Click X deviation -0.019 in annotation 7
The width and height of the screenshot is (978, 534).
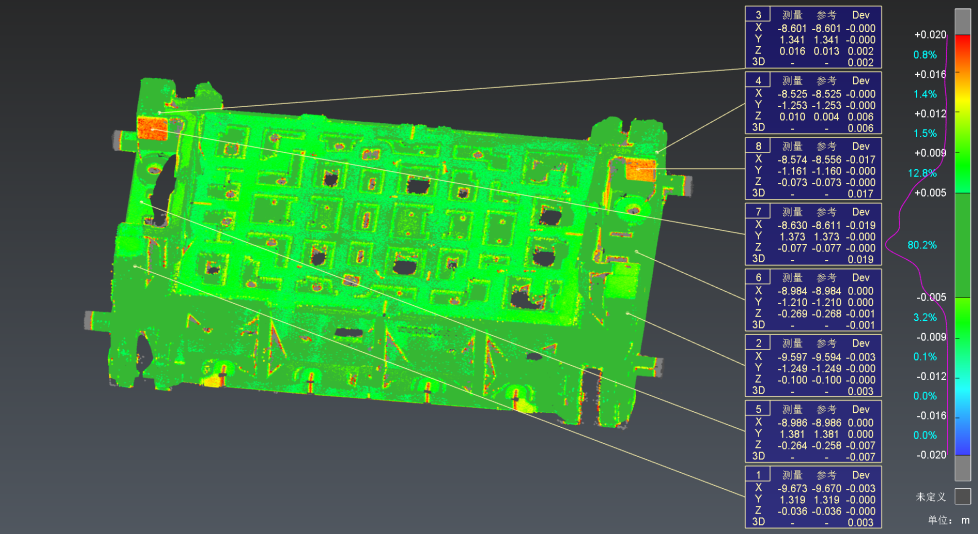(x=861, y=225)
